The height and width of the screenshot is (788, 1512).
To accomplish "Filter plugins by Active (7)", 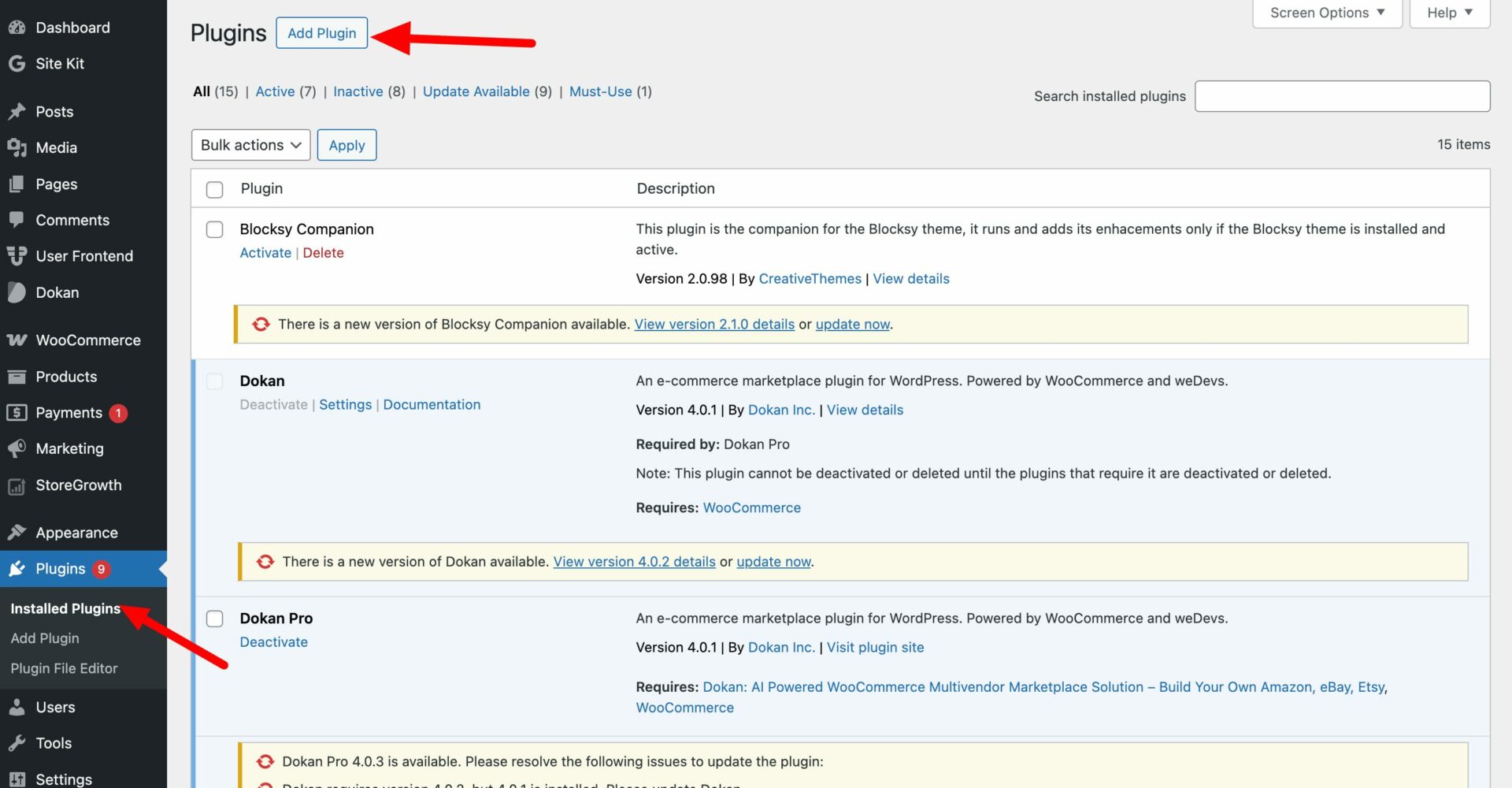I will pos(286,91).
